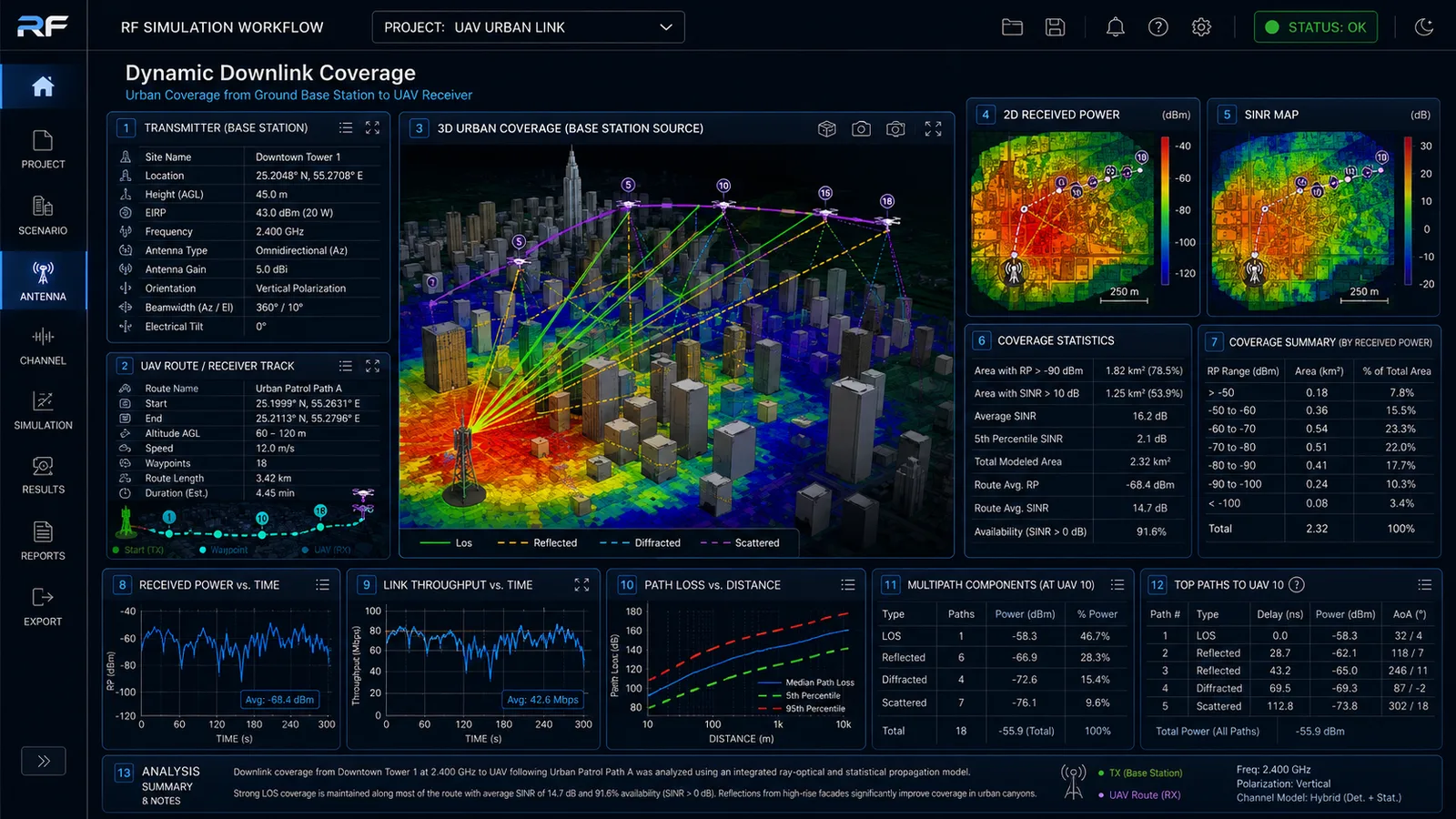Open UAV Route panel list menu icon
This screenshot has height=819, width=1456.
(x=346, y=366)
